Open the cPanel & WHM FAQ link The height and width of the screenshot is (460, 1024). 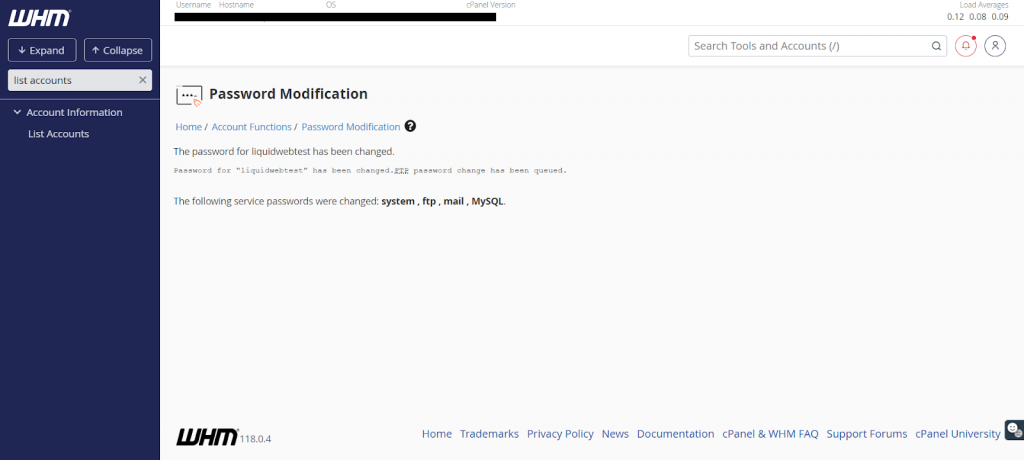tap(771, 434)
